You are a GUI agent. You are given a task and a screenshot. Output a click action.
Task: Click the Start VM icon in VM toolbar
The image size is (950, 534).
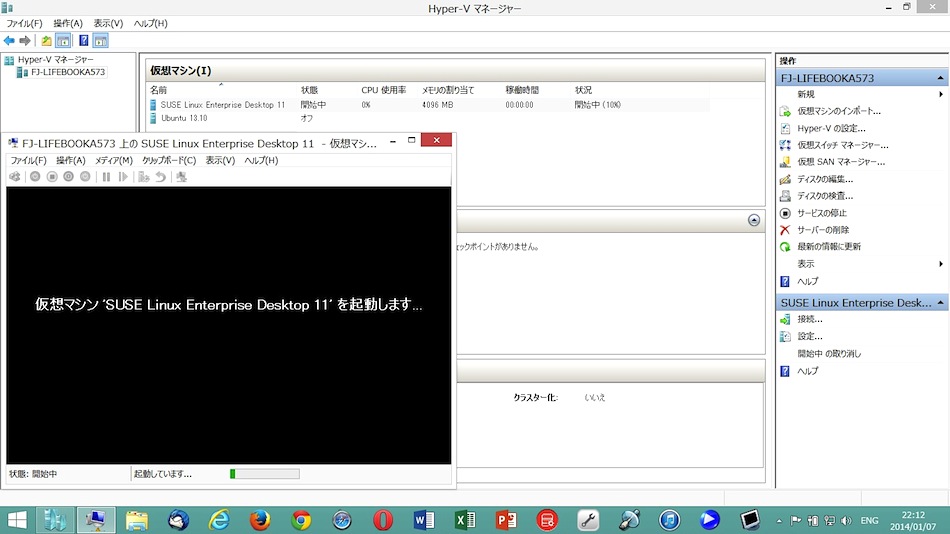(x=35, y=176)
